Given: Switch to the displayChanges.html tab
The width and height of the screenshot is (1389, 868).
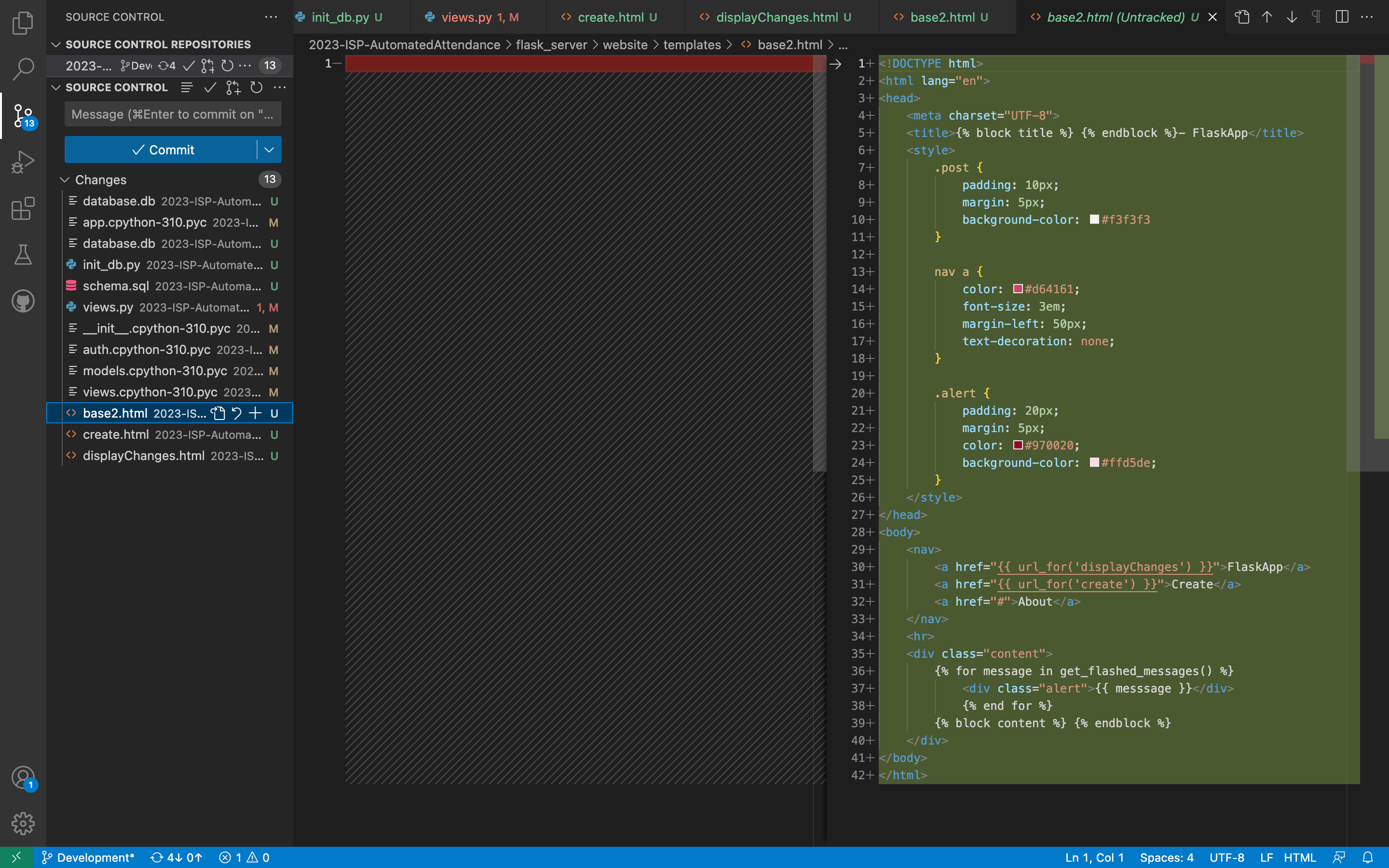Looking at the screenshot, I should [x=776, y=17].
